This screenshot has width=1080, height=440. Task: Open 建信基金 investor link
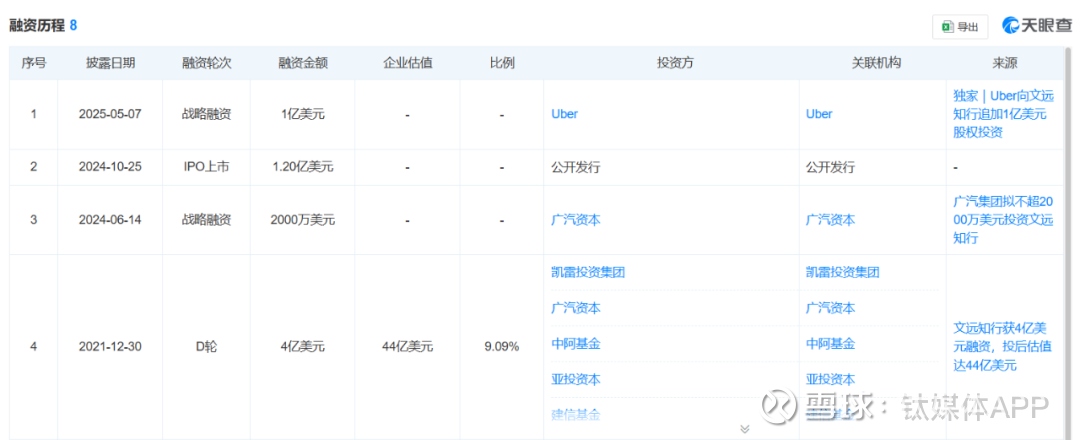tap(576, 415)
